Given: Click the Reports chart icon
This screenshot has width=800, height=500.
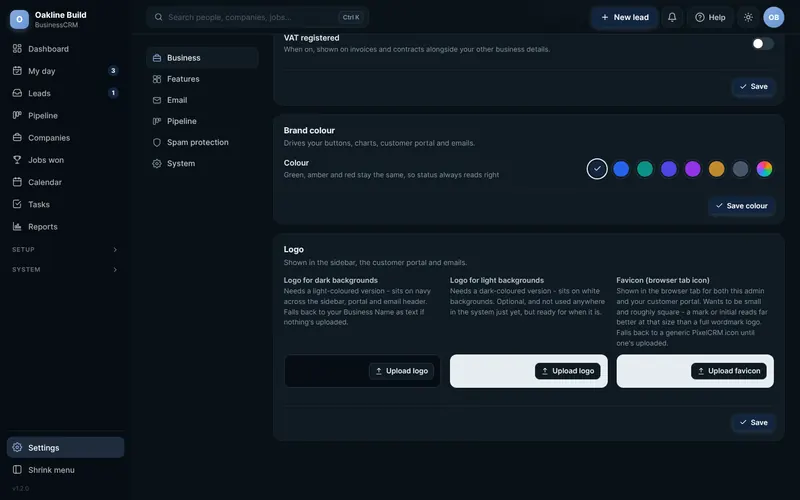Looking at the screenshot, I should coord(17,227).
